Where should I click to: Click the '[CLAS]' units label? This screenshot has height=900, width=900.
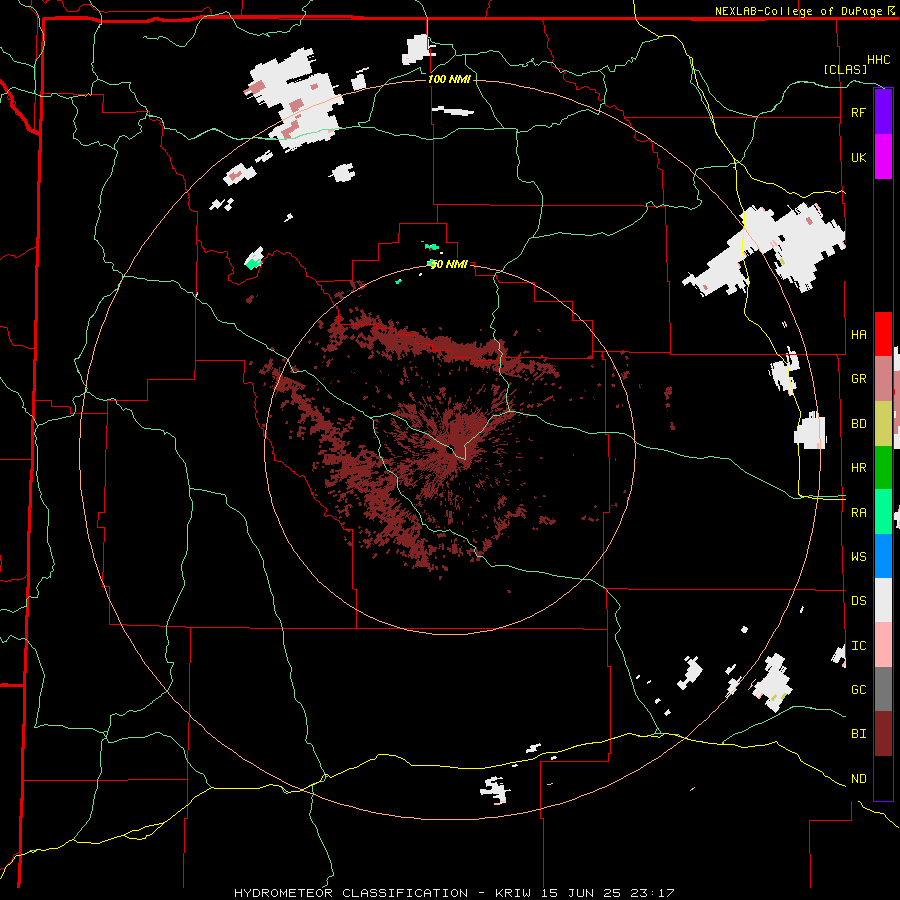(x=845, y=69)
